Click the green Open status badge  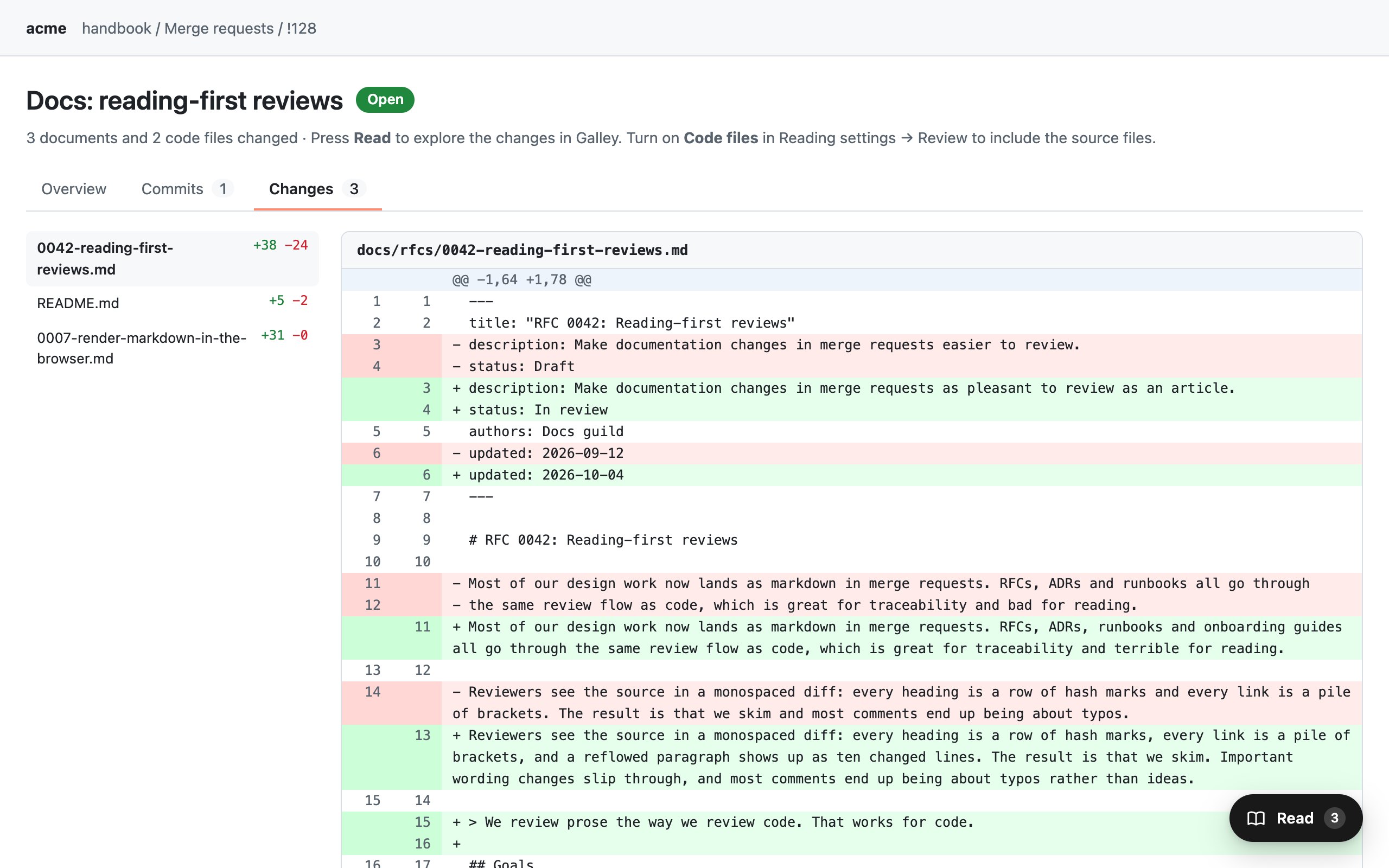click(x=385, y=99)
